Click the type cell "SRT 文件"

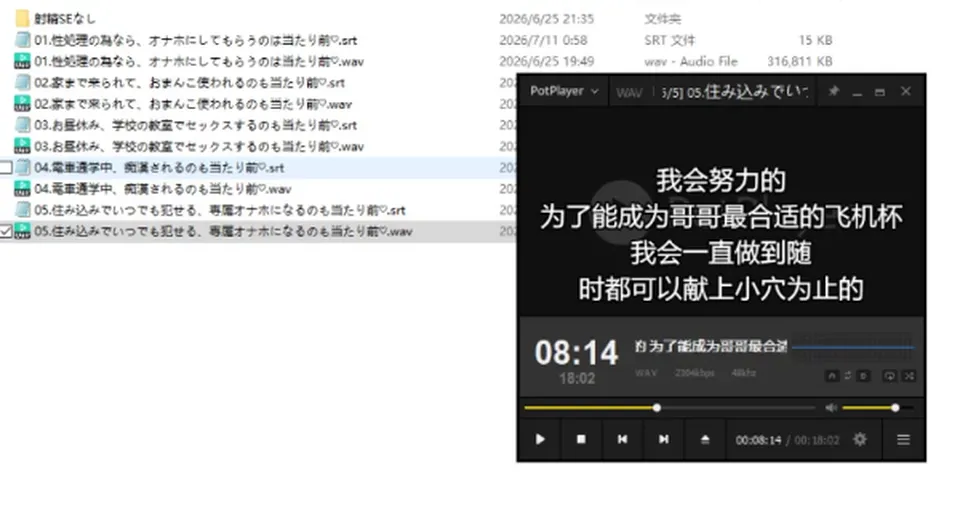pos(669,40)
